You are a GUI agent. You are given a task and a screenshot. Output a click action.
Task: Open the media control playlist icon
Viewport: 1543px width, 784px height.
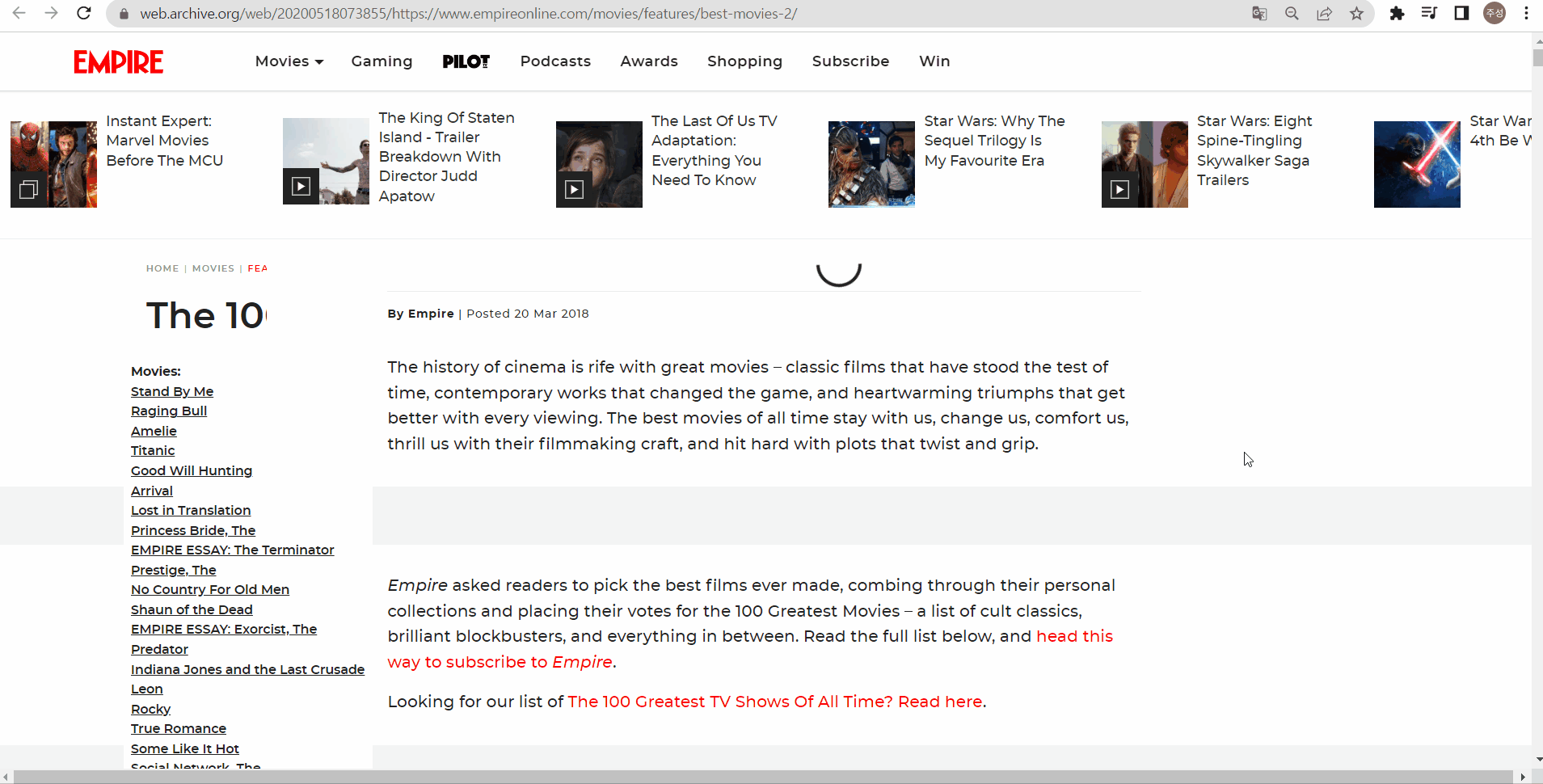(x=1429, y=13)
